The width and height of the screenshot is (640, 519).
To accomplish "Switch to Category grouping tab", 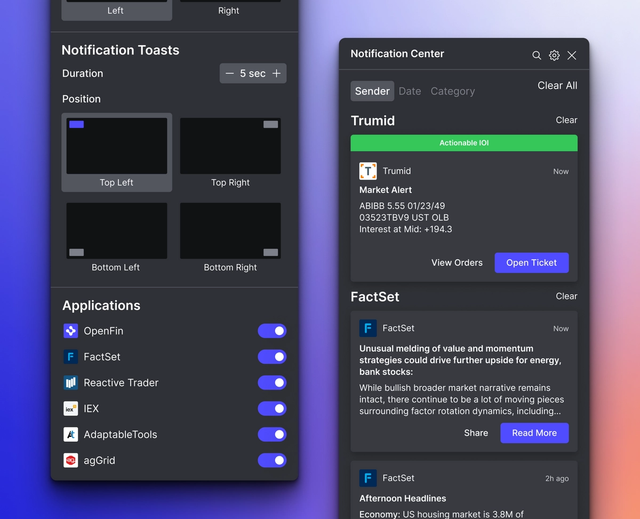I will tap(453, 91).
